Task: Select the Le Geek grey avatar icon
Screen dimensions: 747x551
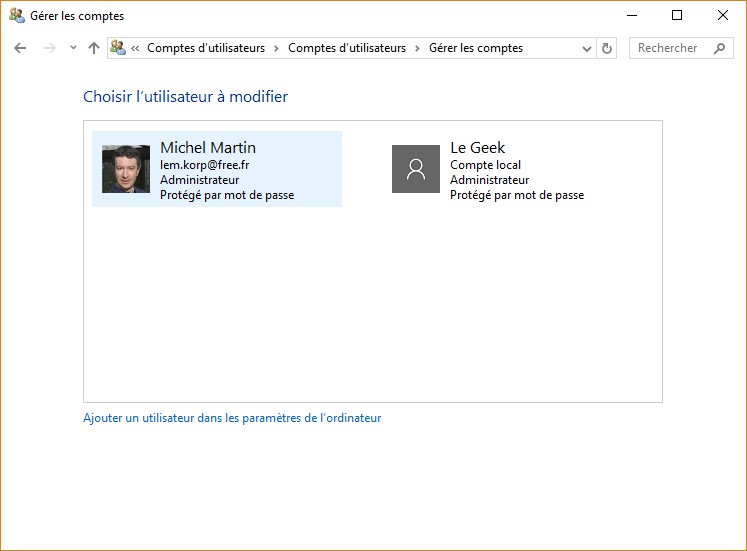Action: pos(416,169)
